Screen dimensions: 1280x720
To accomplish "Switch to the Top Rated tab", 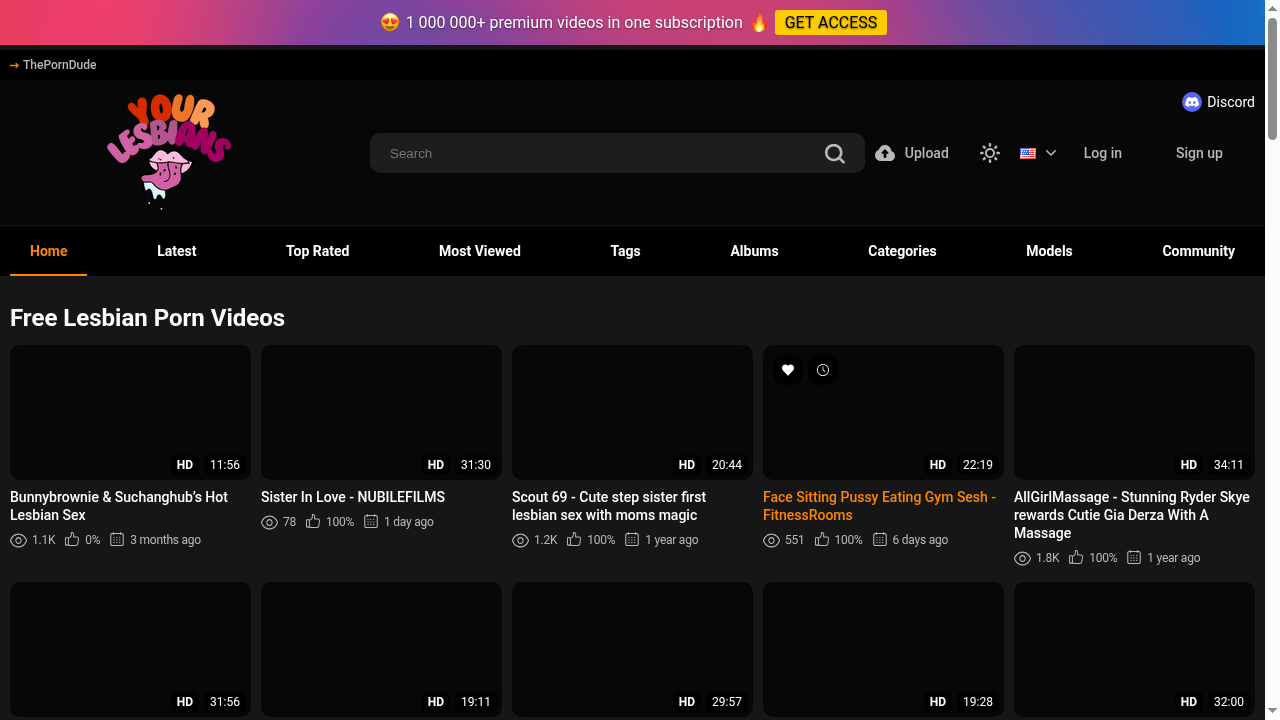I will pos(317,251).
